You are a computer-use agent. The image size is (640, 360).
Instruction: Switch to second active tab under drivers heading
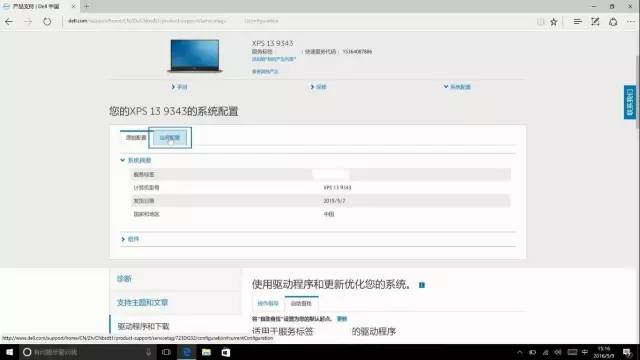[301, 304]
